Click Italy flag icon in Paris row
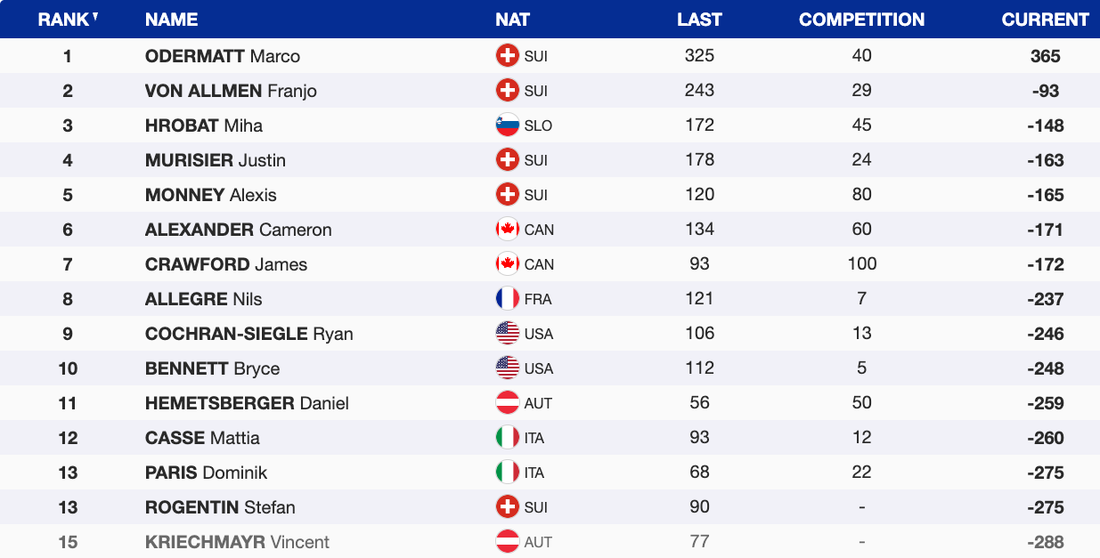The height and width of the screenshot is (558, 1100). click(508, 473)
